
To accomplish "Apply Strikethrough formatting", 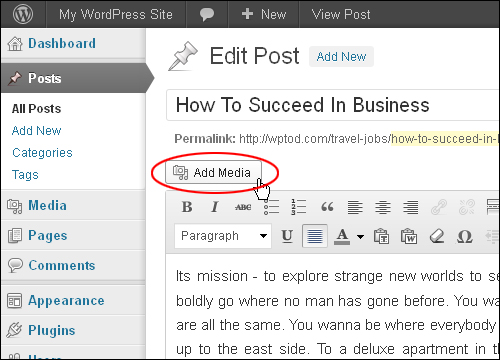I will pos(243,207).
